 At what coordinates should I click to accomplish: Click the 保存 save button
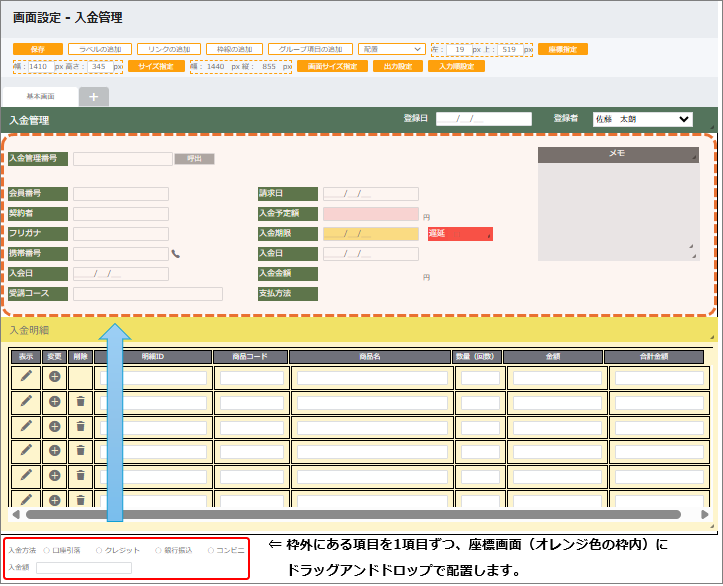(x=38, y=48)
